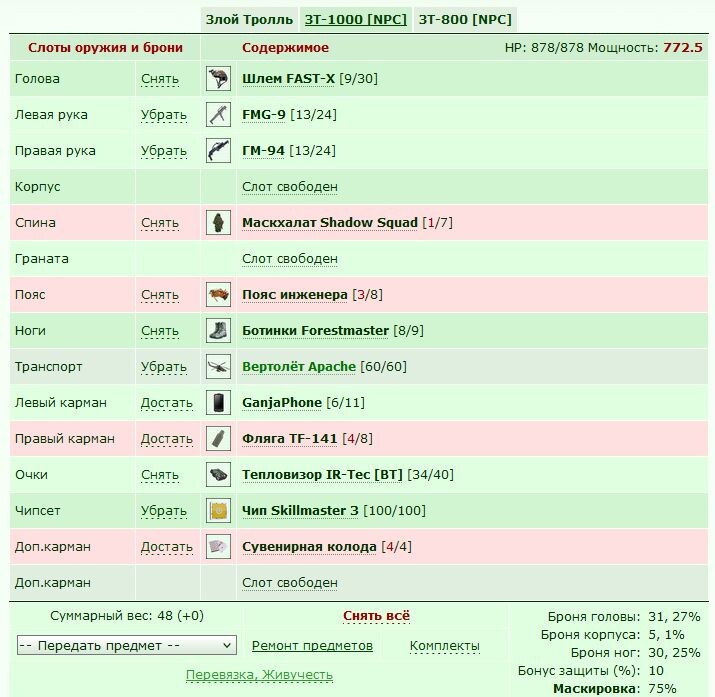Click the Суммарный вес: 48 (+0) text
Image resolution: width=715 pixels, height=697 pixels.
pos(127,616)
